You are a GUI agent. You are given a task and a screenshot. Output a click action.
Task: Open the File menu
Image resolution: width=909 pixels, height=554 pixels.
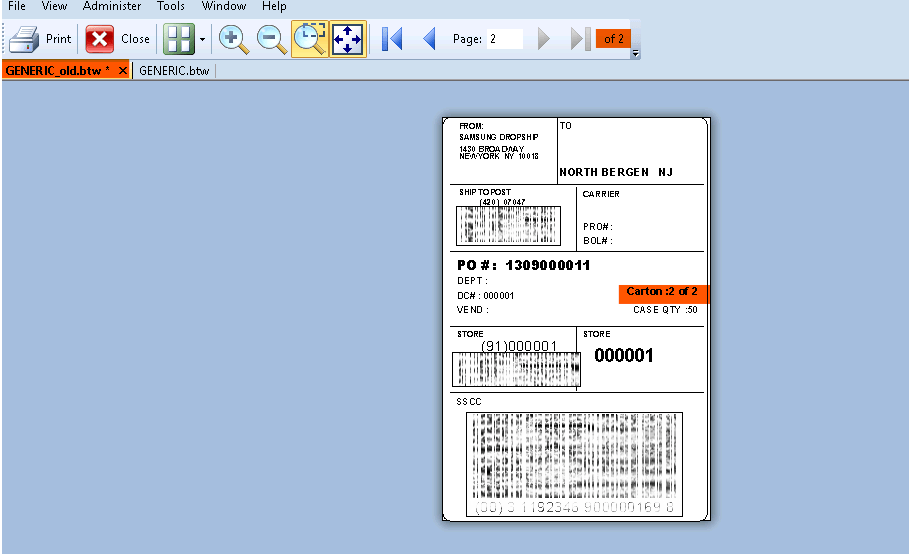point(17,6)
